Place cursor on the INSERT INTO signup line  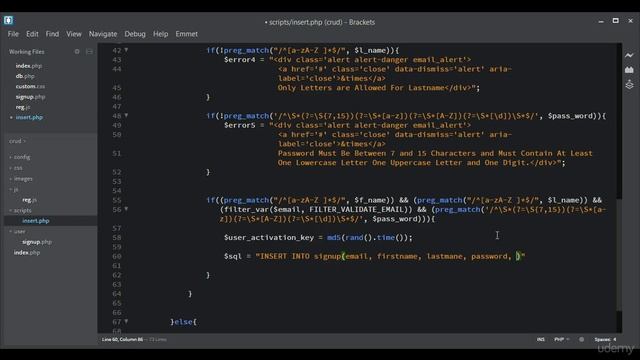tap(374, 256)
